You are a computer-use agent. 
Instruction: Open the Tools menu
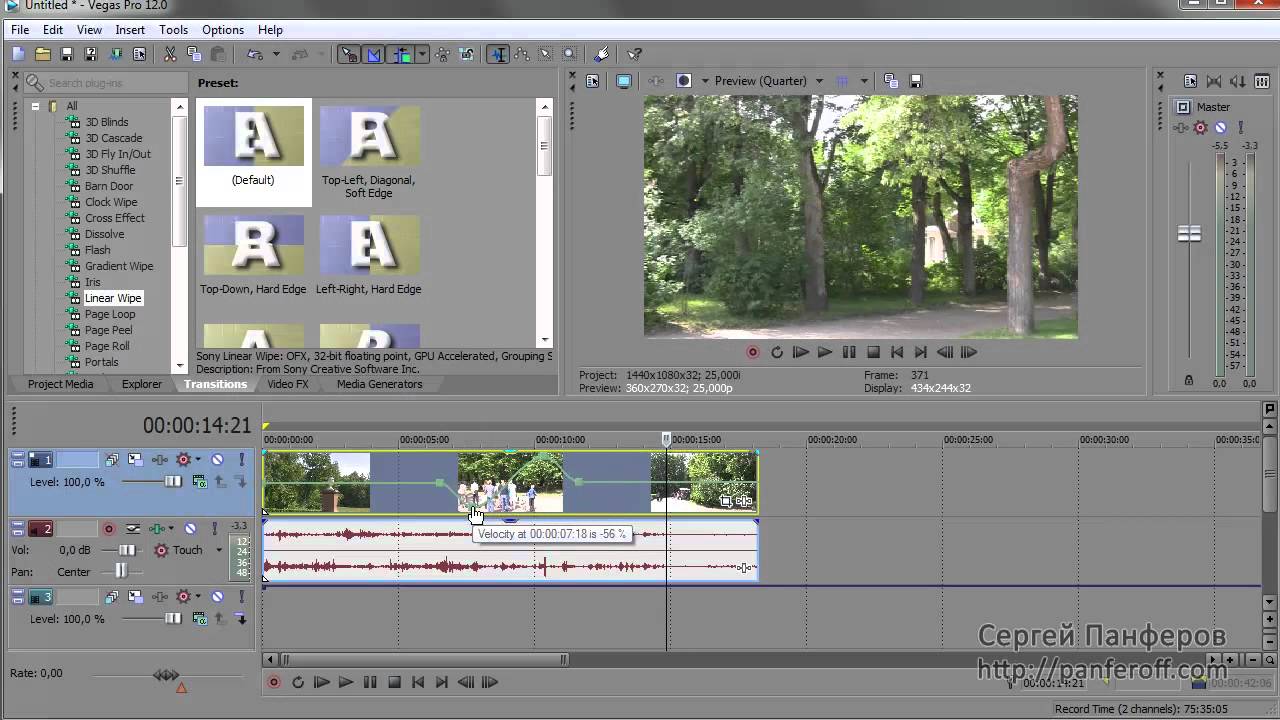click(x=173, y=30)
